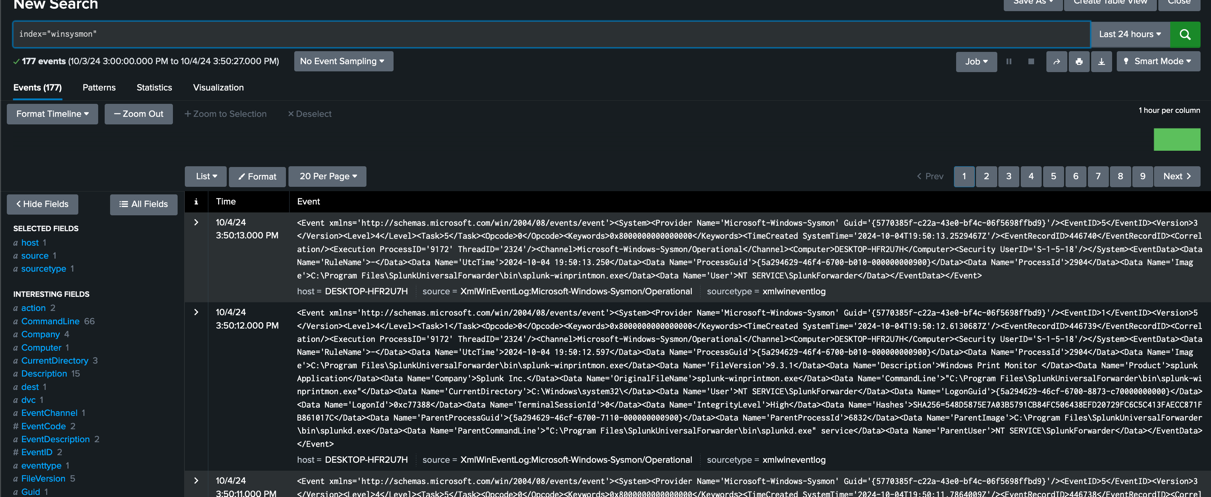The height and width of the screenshot is (497, 1211).
Task: Select the source field in Selected Fields
Action: tap(35, 256)
